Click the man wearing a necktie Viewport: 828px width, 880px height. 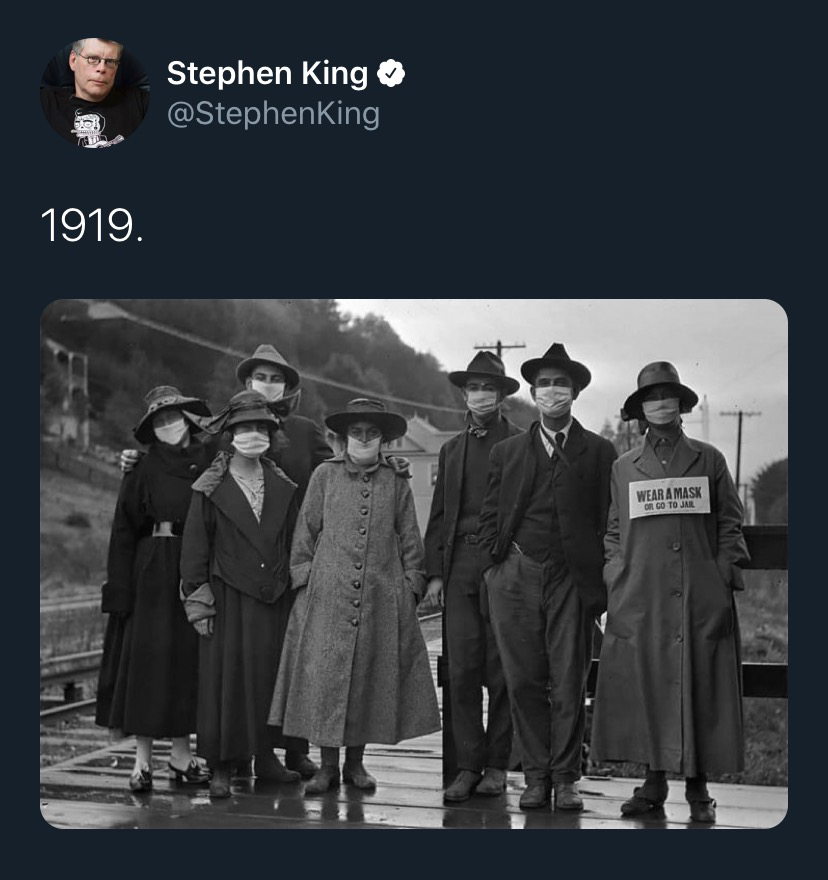[547, 560]
